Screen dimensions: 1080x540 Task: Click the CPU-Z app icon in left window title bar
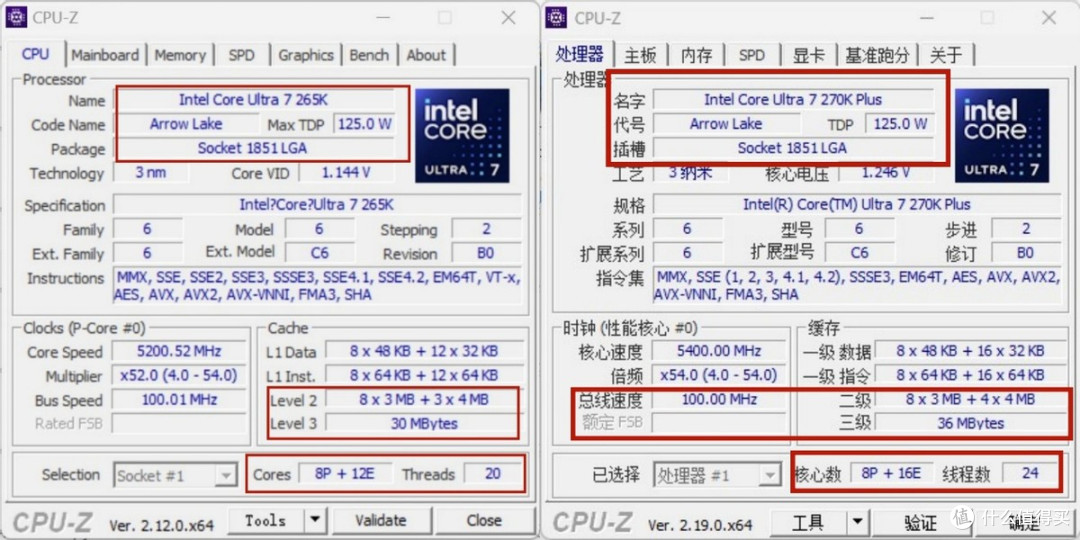[16, 17]
